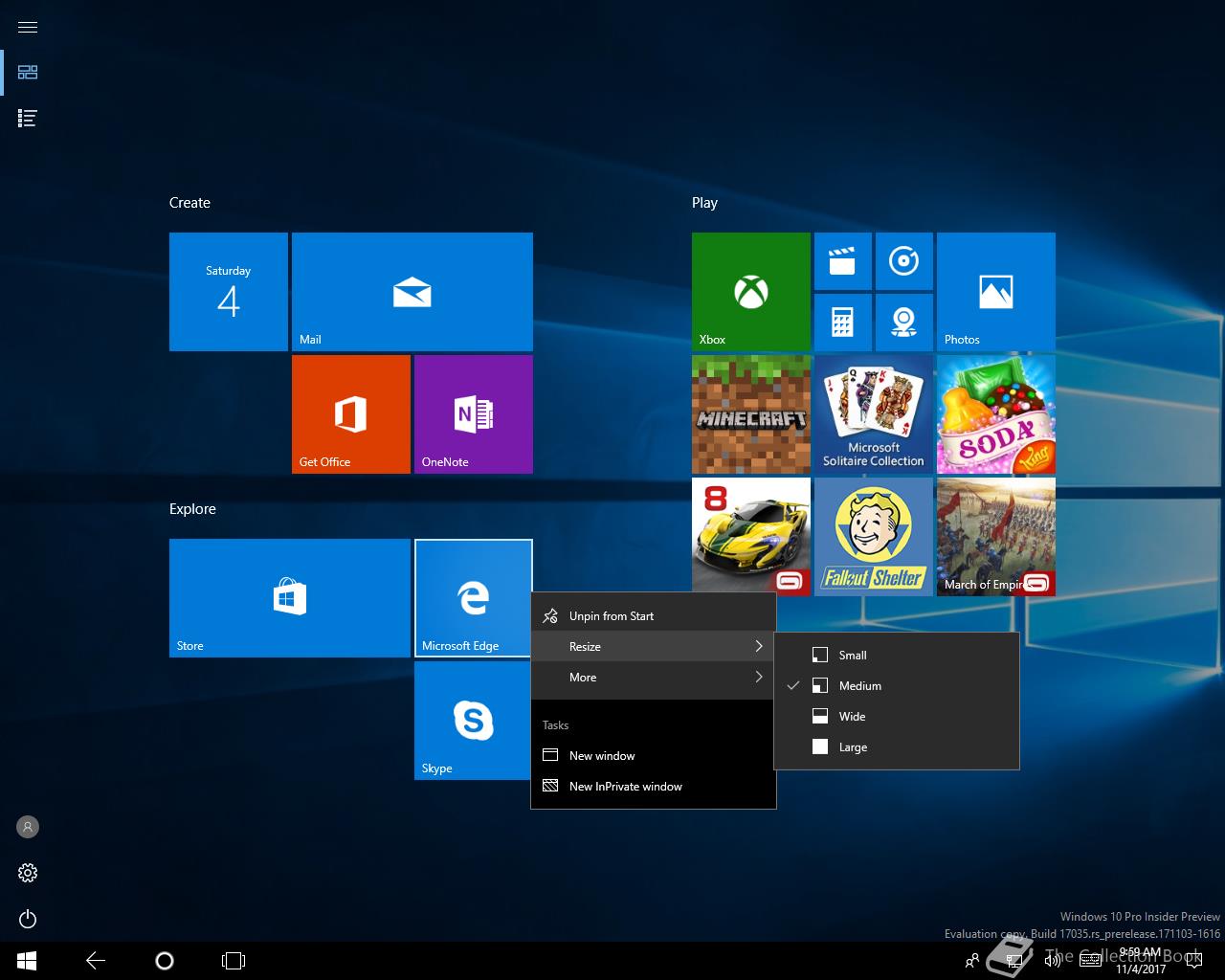This screenshot has height=980, width=1225.
Task: Open the Movies & TV clapperboard tile
Action: click(842, 261)
